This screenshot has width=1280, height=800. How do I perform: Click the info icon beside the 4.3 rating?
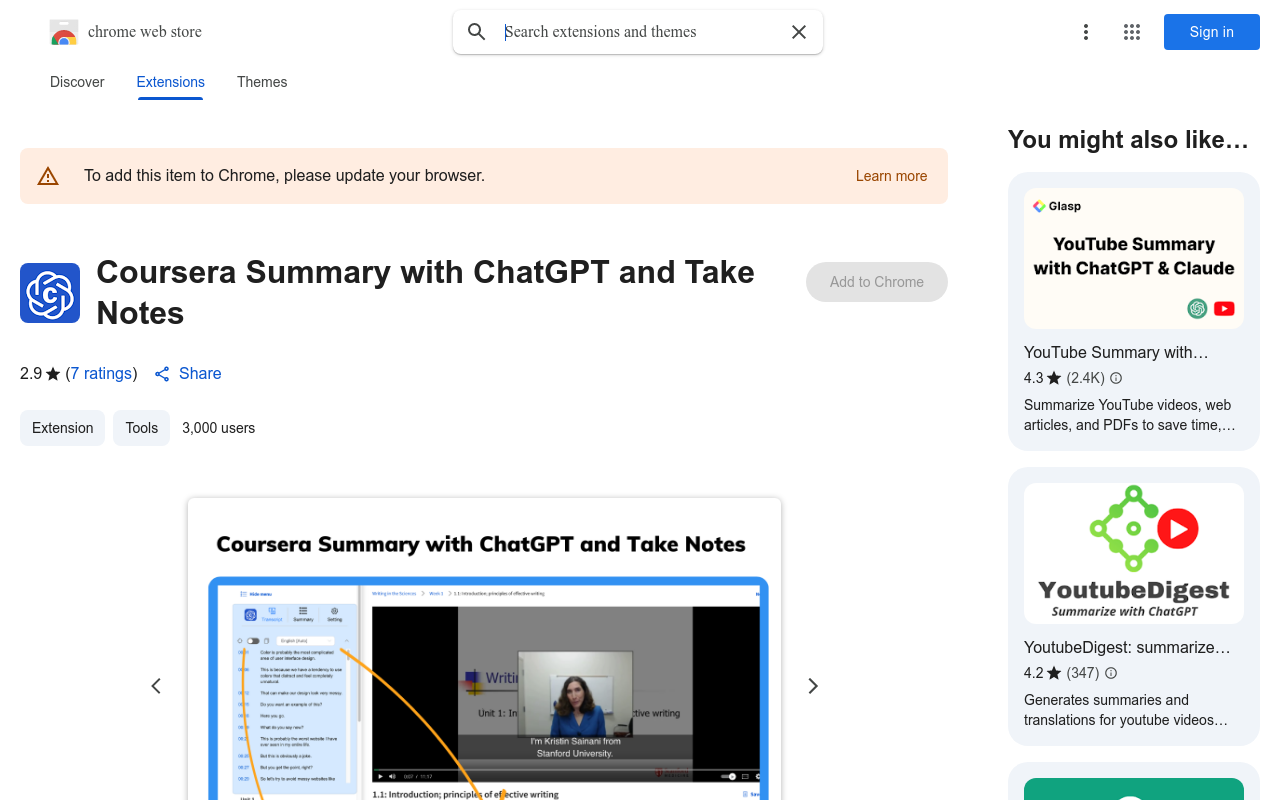coord(1115,378)
